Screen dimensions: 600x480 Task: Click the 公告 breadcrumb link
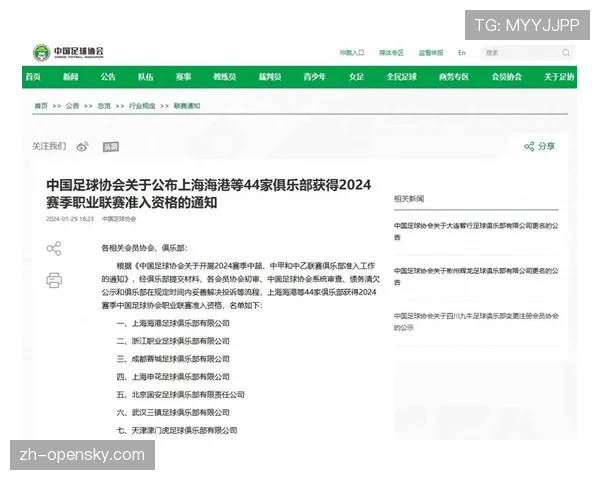click(x=72, y=106)
